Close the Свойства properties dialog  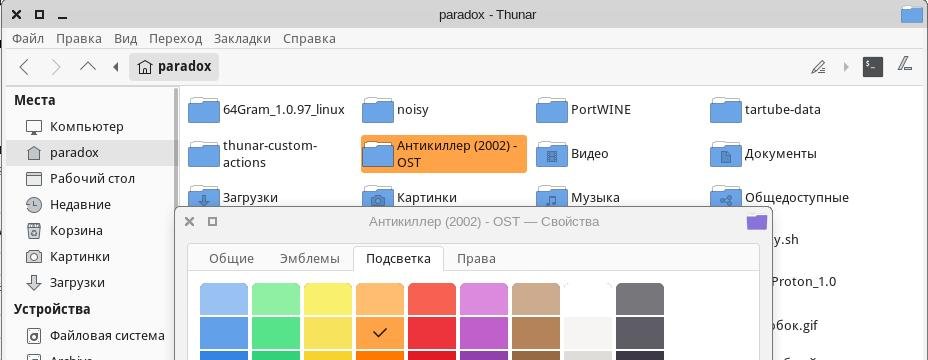click(x=189, y=222)
